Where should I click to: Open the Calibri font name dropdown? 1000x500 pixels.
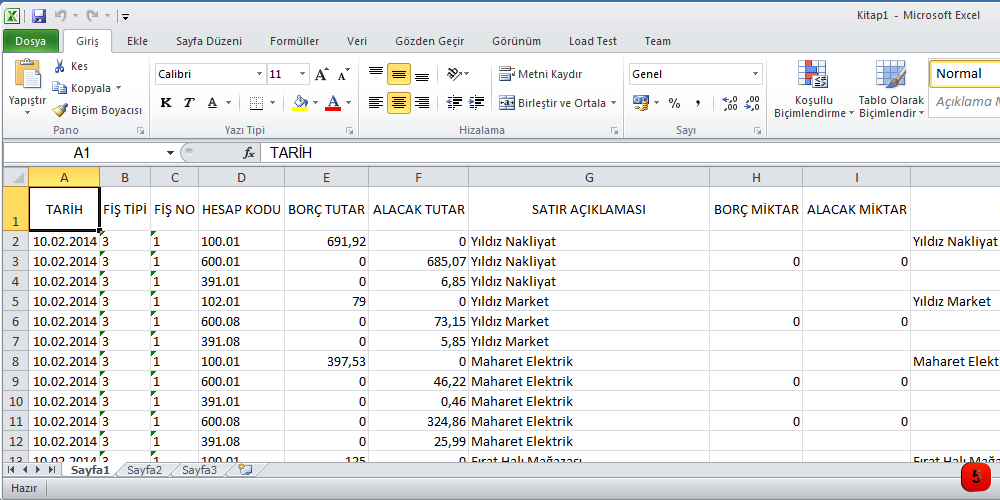(x=259, y=74)
